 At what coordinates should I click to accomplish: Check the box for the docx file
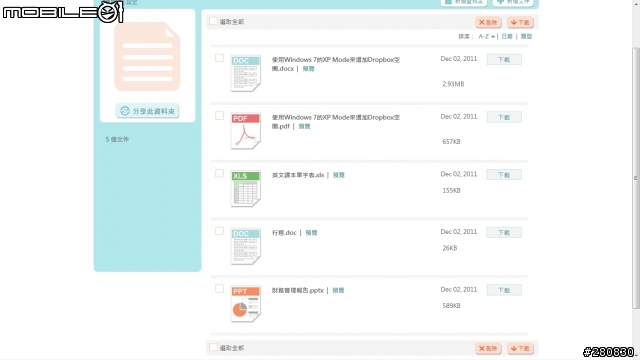tap(219, 58)
